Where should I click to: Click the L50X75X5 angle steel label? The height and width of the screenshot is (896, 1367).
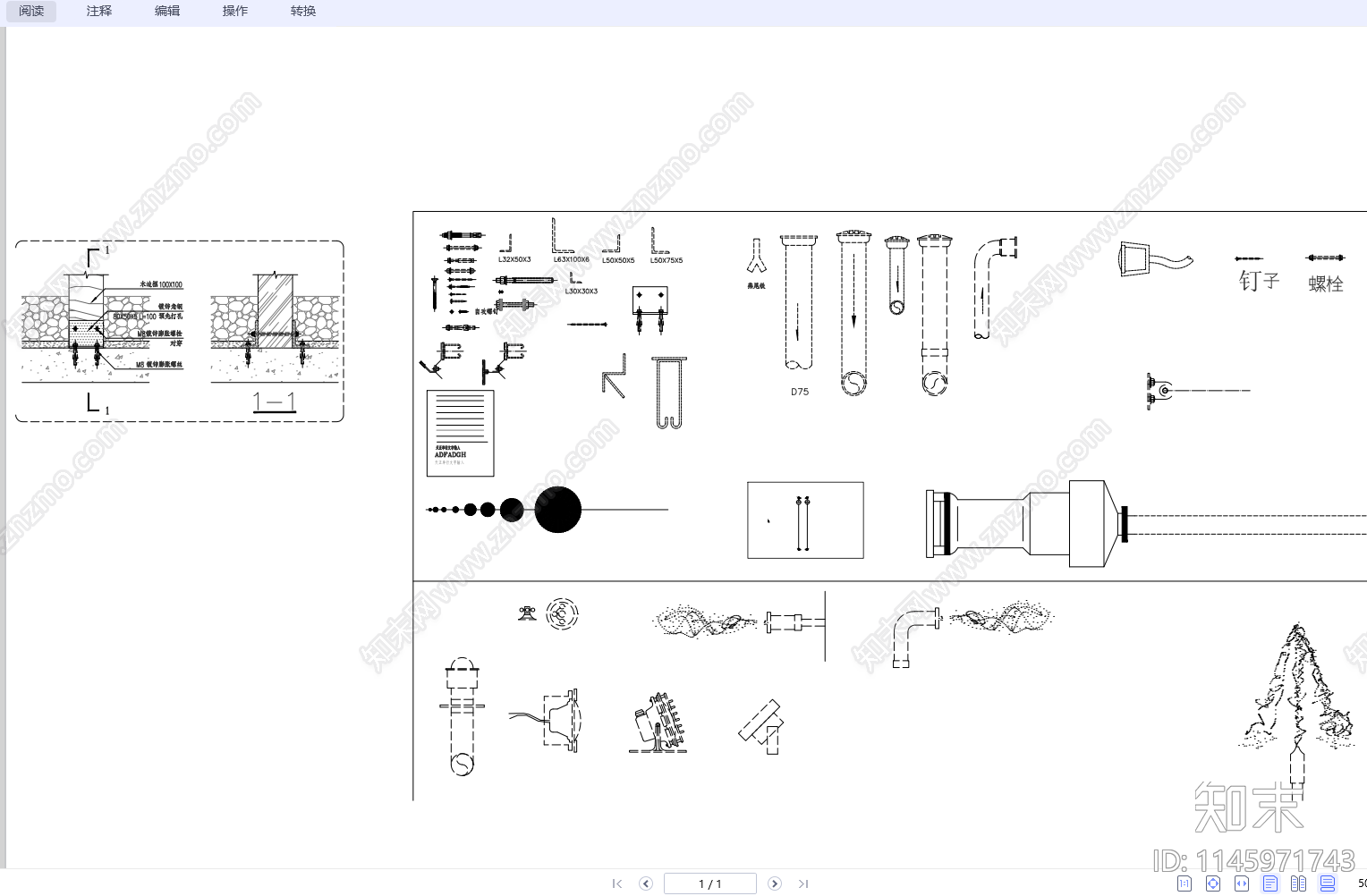click(x=667, y=260)
